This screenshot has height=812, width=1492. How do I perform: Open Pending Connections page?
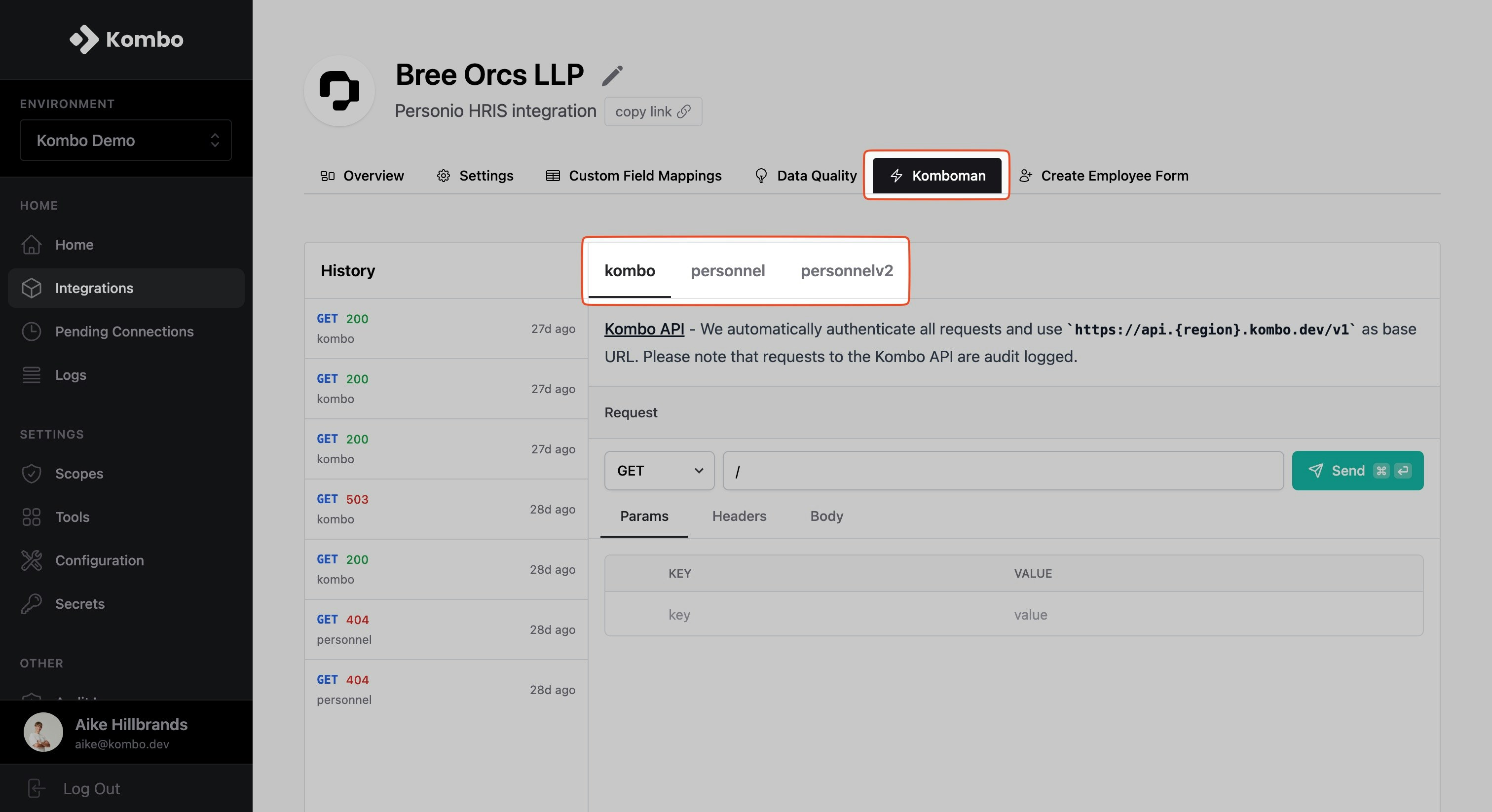126,332
